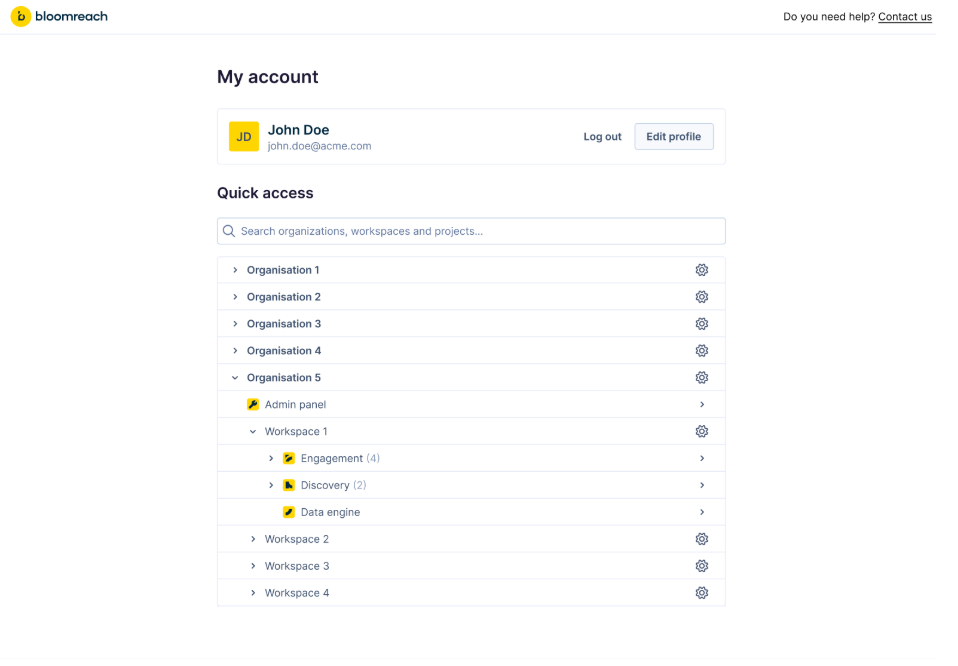Click the Engagement (4) label
This screenshot has width=958, height=666.
click(340, 458)
